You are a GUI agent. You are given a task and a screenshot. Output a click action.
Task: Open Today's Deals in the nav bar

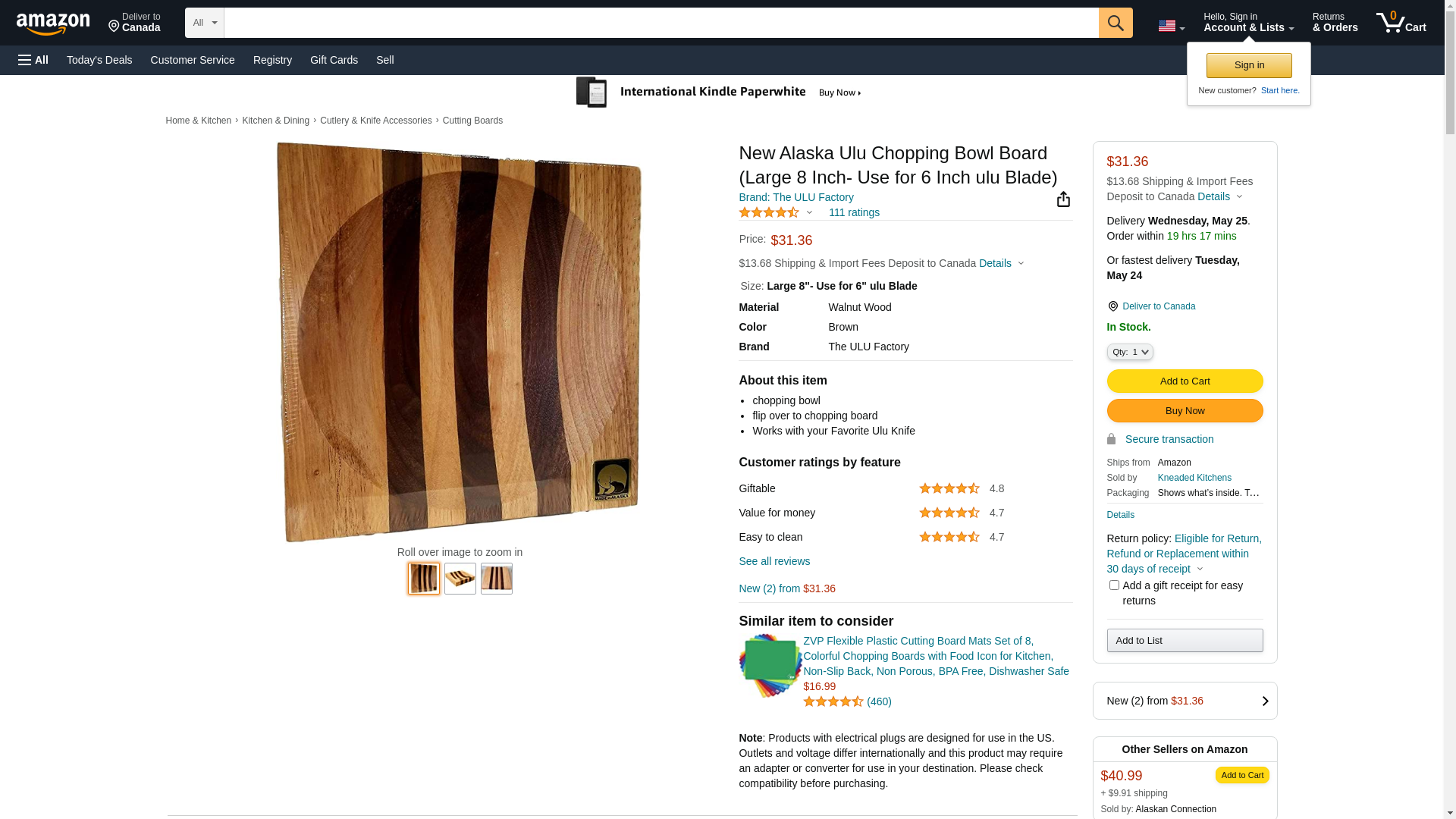[x=99, y=60]
